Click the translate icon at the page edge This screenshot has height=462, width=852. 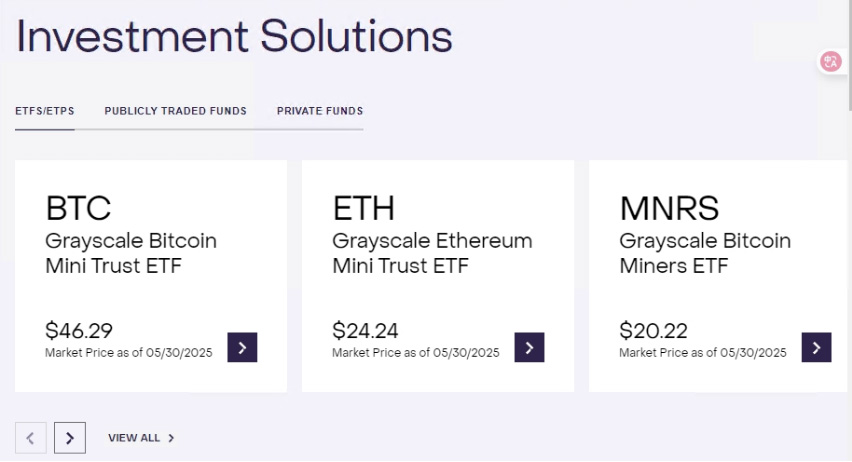point(831,62)
